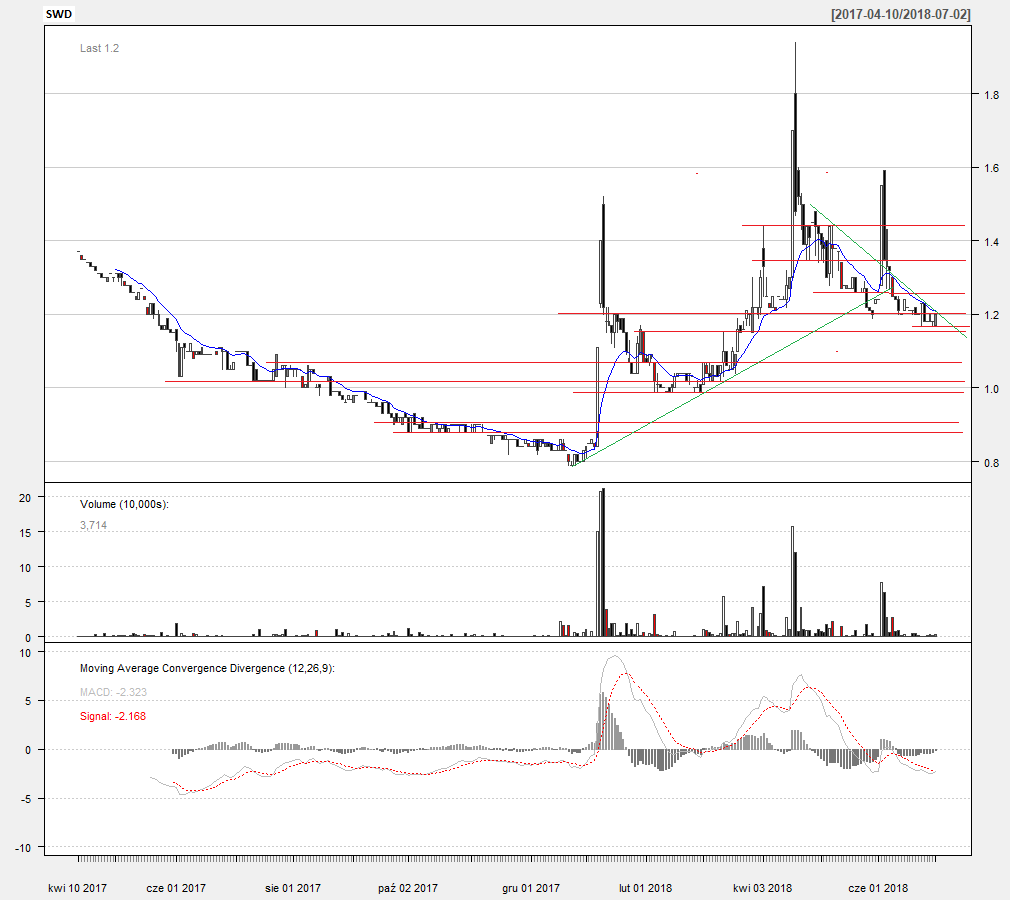Click the 'Signal: -2.168' value

[x=113, y=716]
